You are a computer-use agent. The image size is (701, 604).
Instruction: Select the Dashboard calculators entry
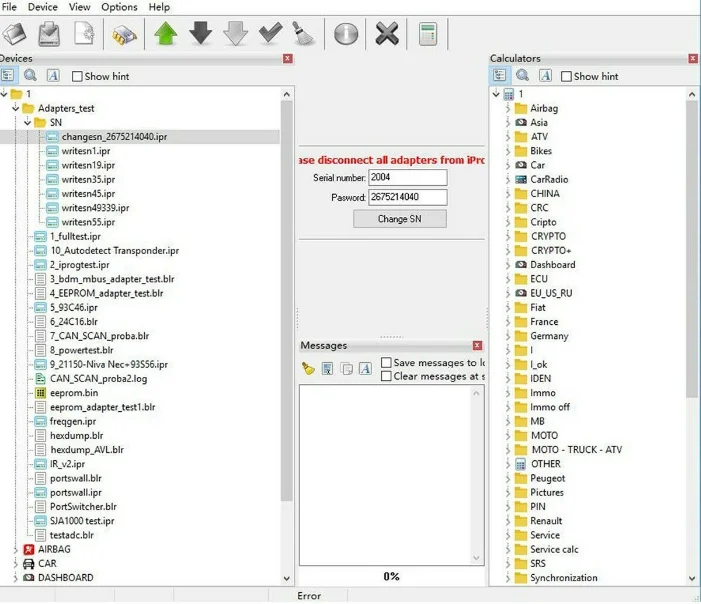point(553,265)
